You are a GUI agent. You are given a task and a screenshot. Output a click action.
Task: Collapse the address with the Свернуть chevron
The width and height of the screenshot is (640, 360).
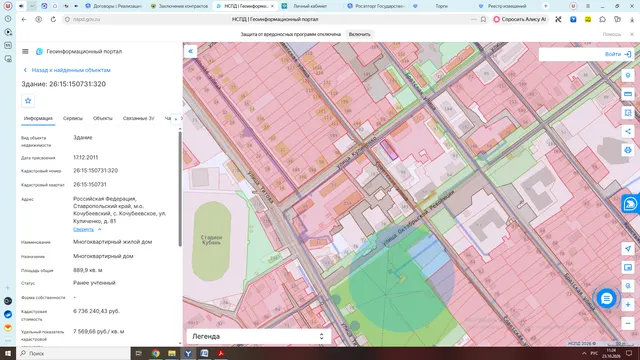[x=100, y=229]
